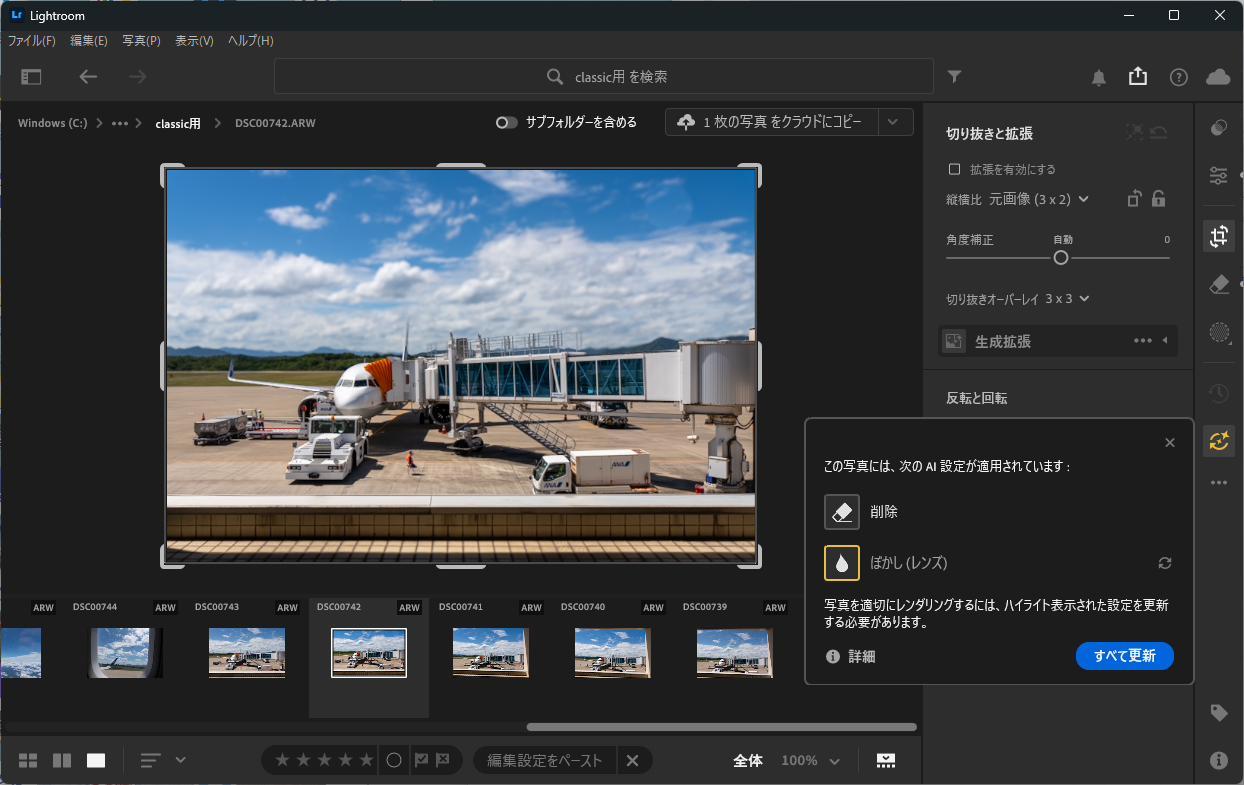1244x785 pixels.
Task: Expand the breadcrumb ellipsis path
Action: pos(120,123)
